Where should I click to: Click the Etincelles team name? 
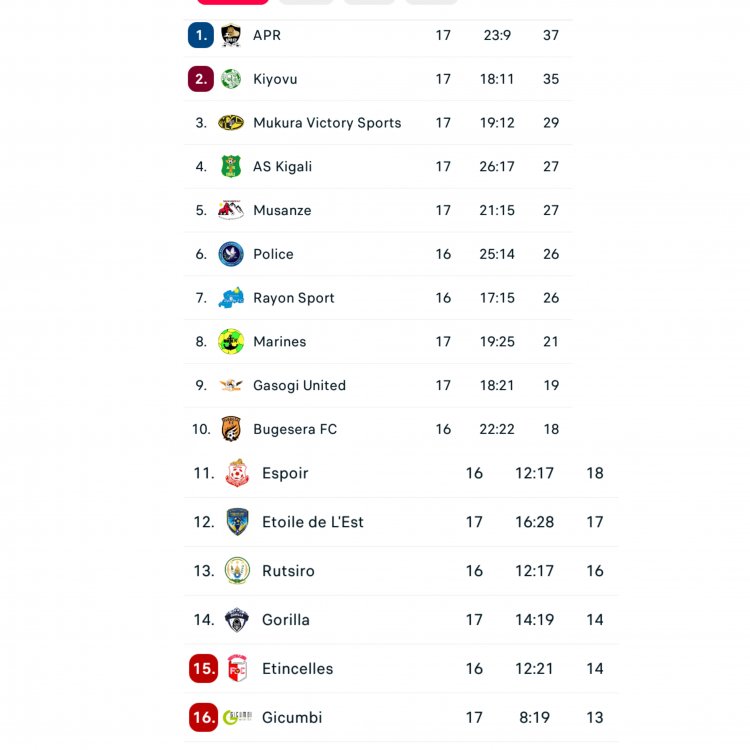tap(297, 669)
